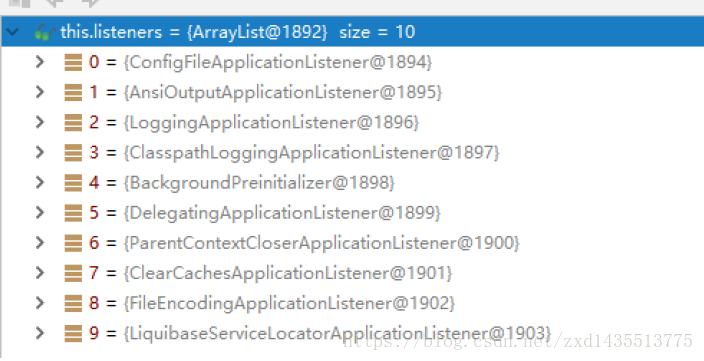The height and width of the screenshot is (361, 704).
Task: Click the list icon for element 2
Action: click(73, 123)
